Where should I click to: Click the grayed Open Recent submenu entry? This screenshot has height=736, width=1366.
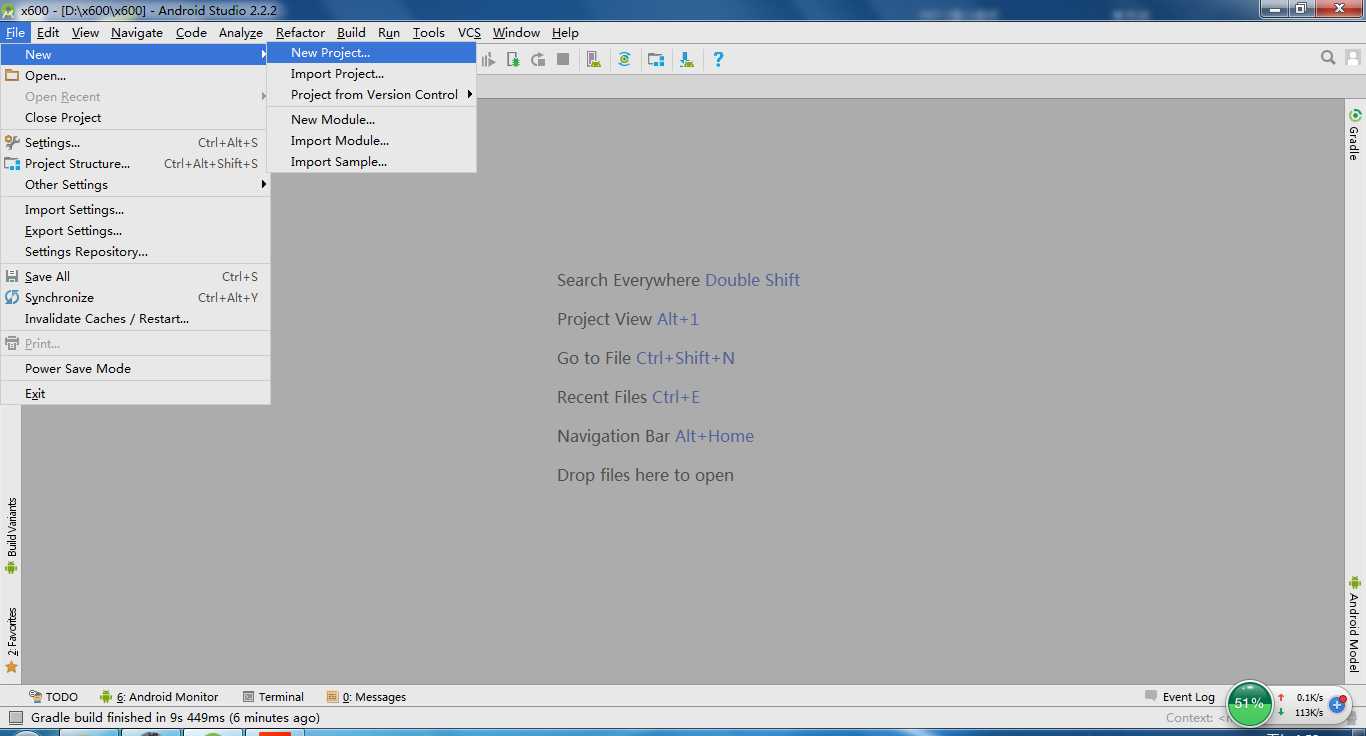[x=135, y=97]
